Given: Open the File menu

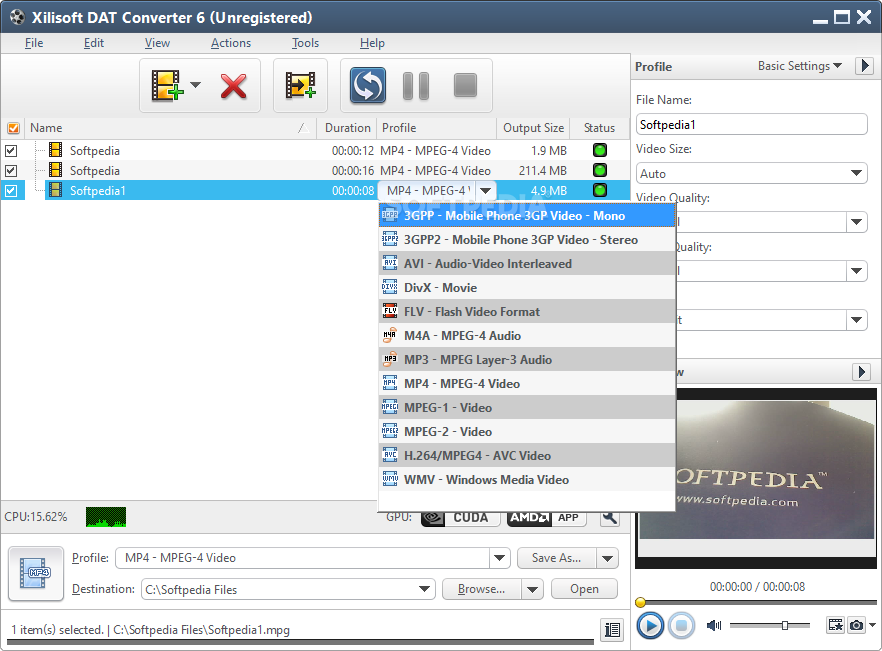Looking at the screenshot, I should (34, 43).
